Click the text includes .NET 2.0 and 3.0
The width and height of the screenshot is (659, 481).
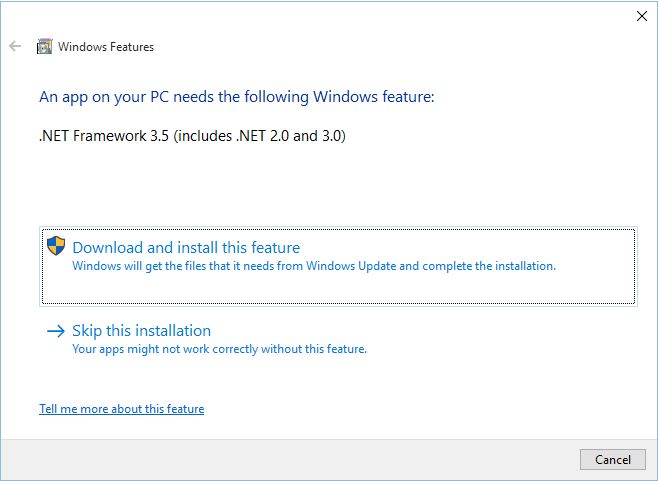click(x=259, y=136)
